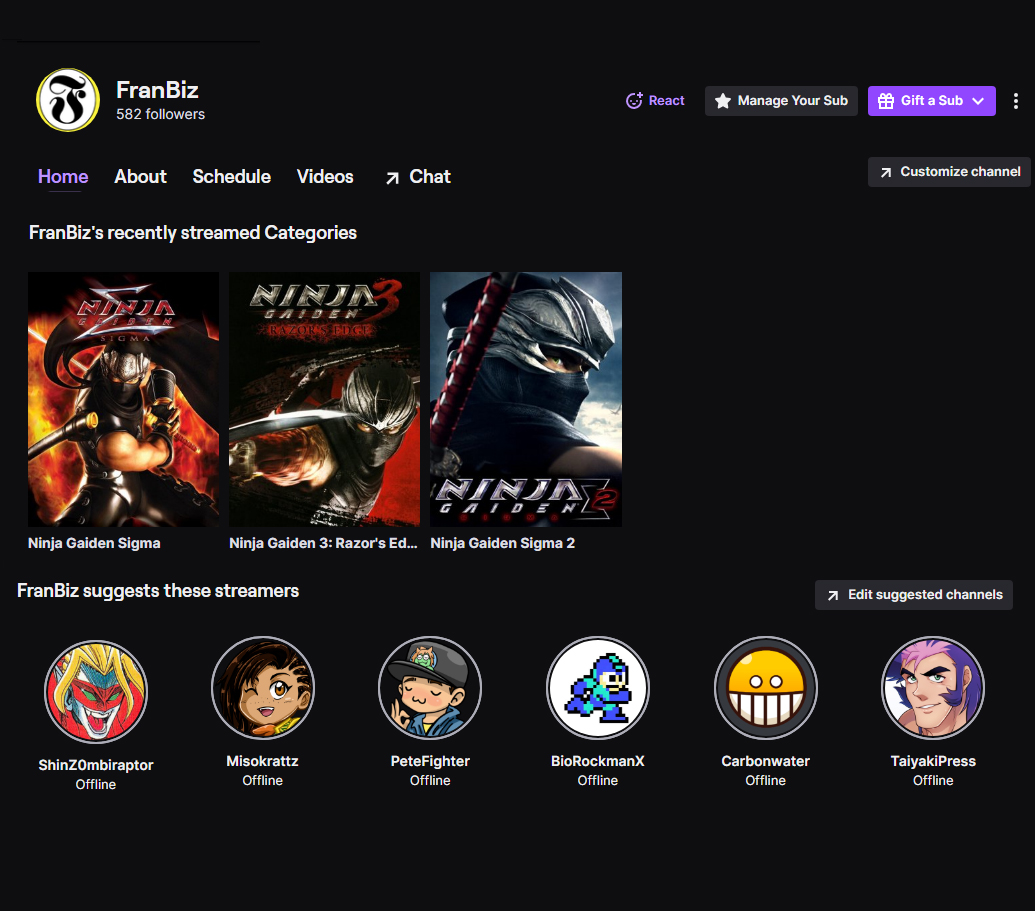Screen dimensions: 1035x911
Task: Open FranBiz channel avatar
Action: 68,100
